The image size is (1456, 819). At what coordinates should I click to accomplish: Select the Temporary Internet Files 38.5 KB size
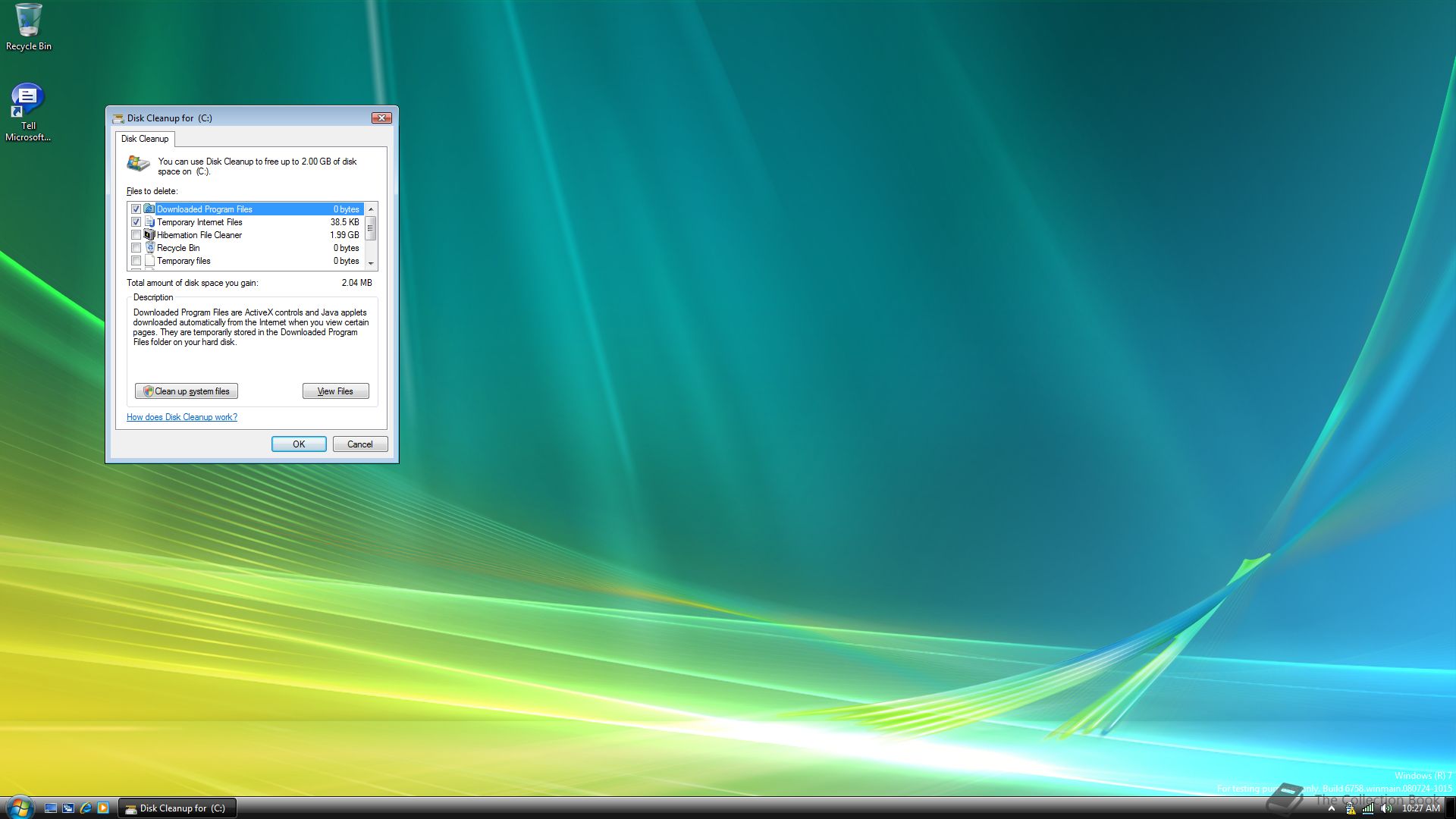(x=345, y=222)
